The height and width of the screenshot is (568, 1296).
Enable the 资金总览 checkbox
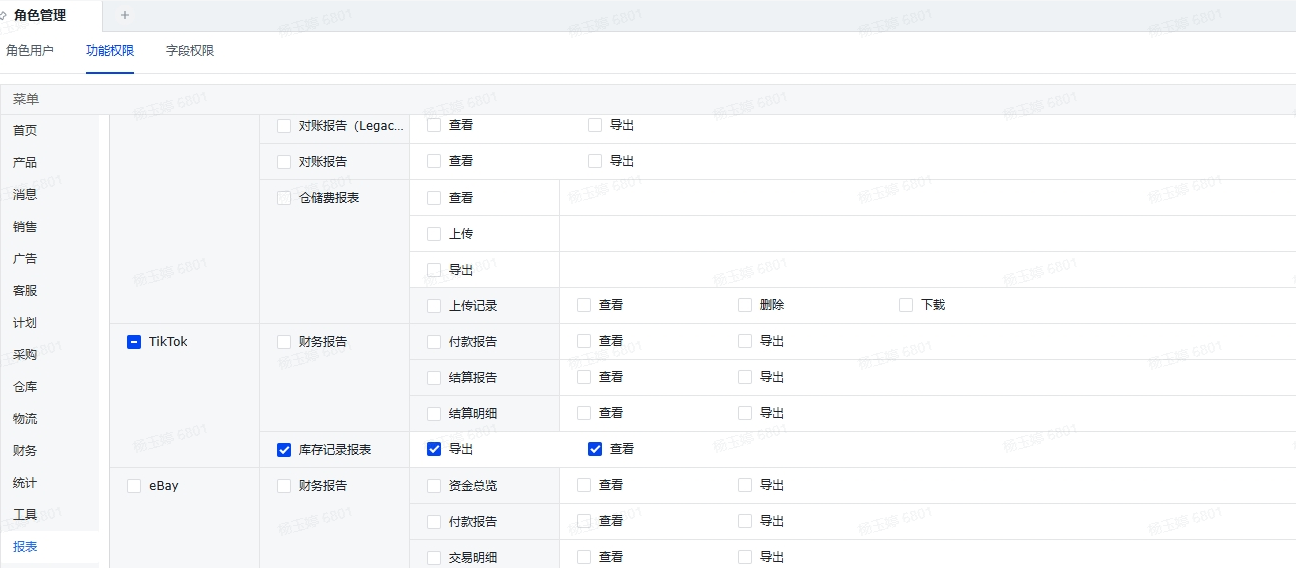tap(434, 486)
